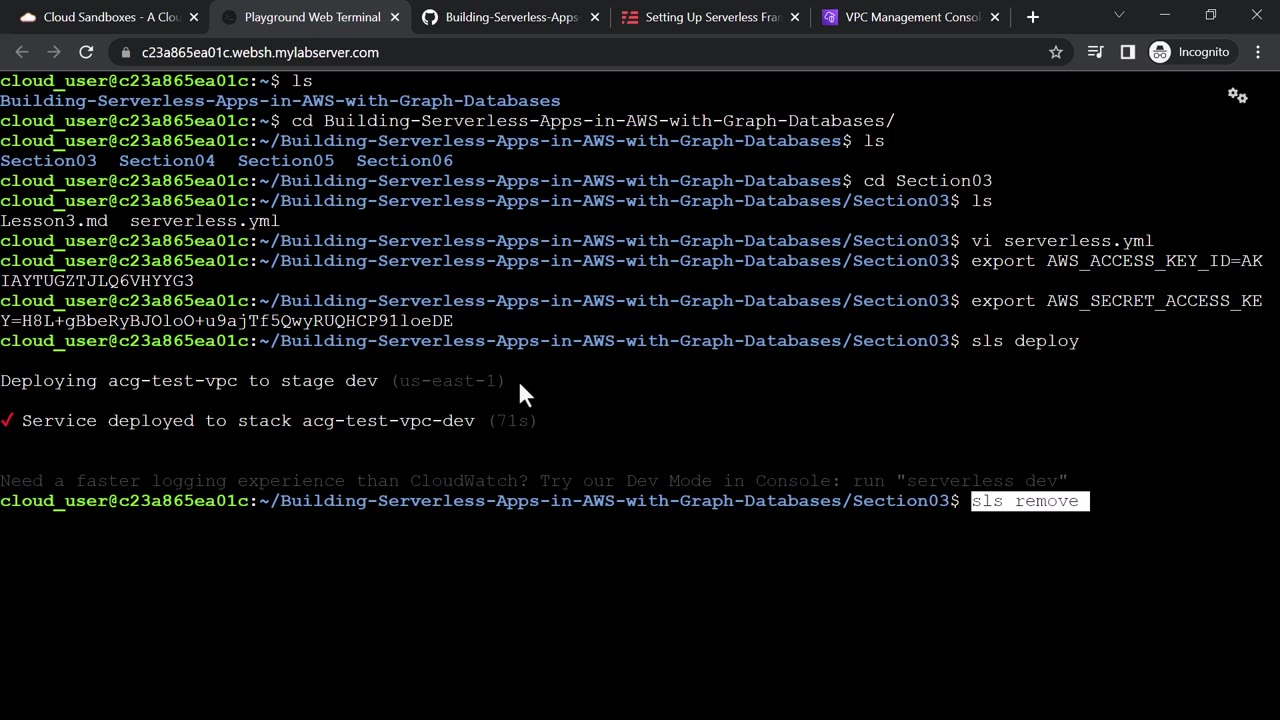The image size is (1280, 720).
Task: Toggle the browser side panel icon
Action: click(1128, 52)
